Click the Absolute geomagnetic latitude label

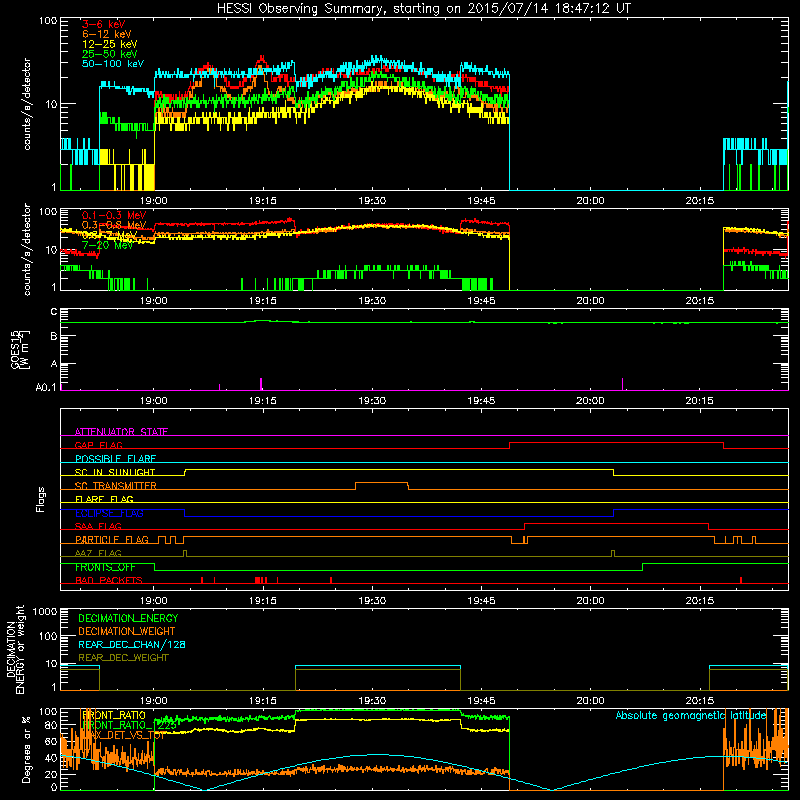click(691, 715)
